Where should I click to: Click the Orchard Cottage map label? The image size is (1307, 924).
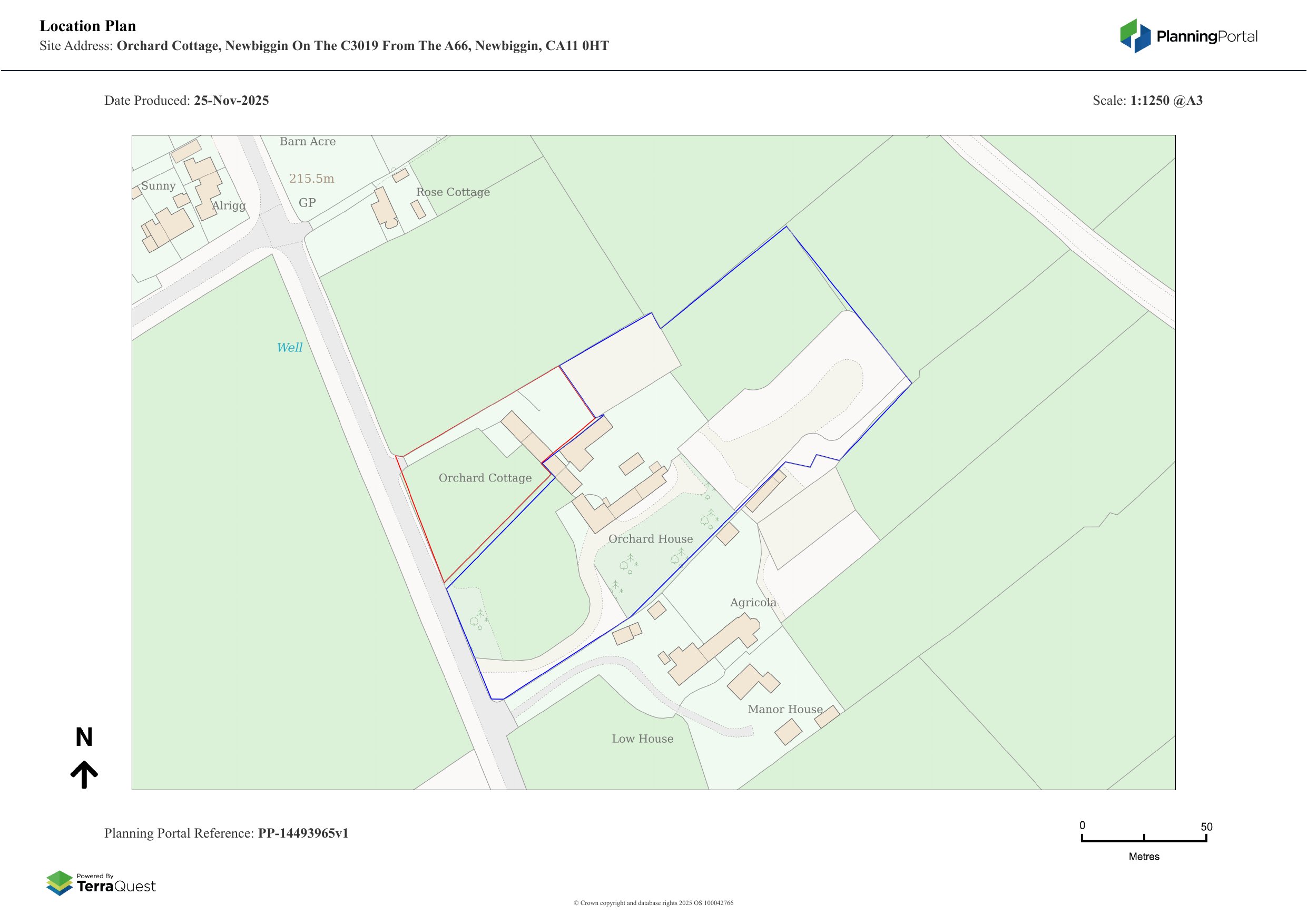click(485, 478)
